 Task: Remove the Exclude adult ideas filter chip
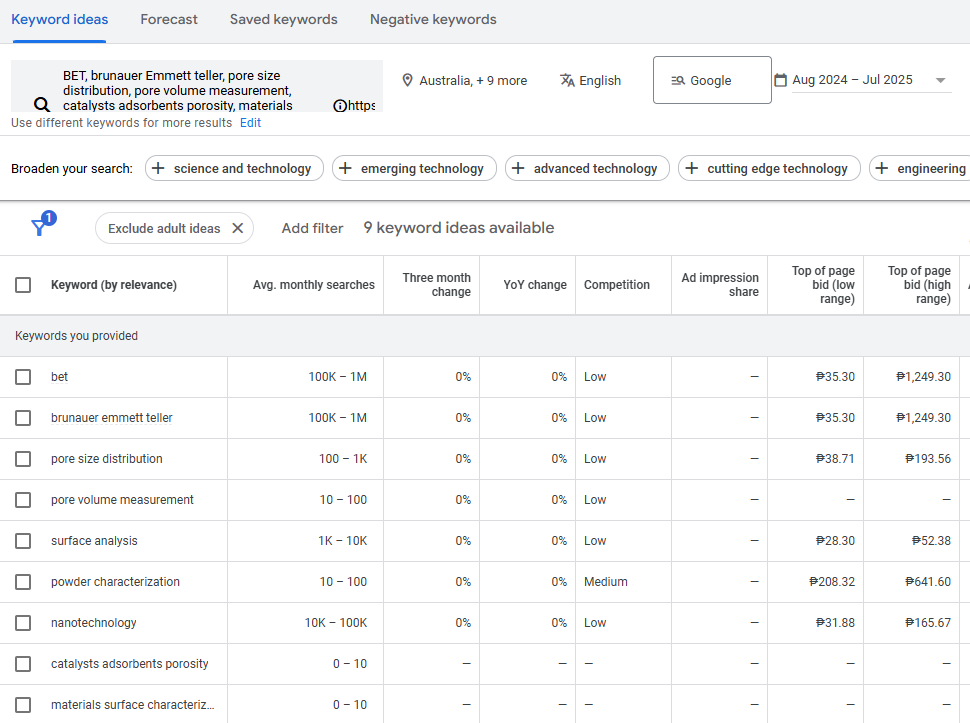point(237,228)
